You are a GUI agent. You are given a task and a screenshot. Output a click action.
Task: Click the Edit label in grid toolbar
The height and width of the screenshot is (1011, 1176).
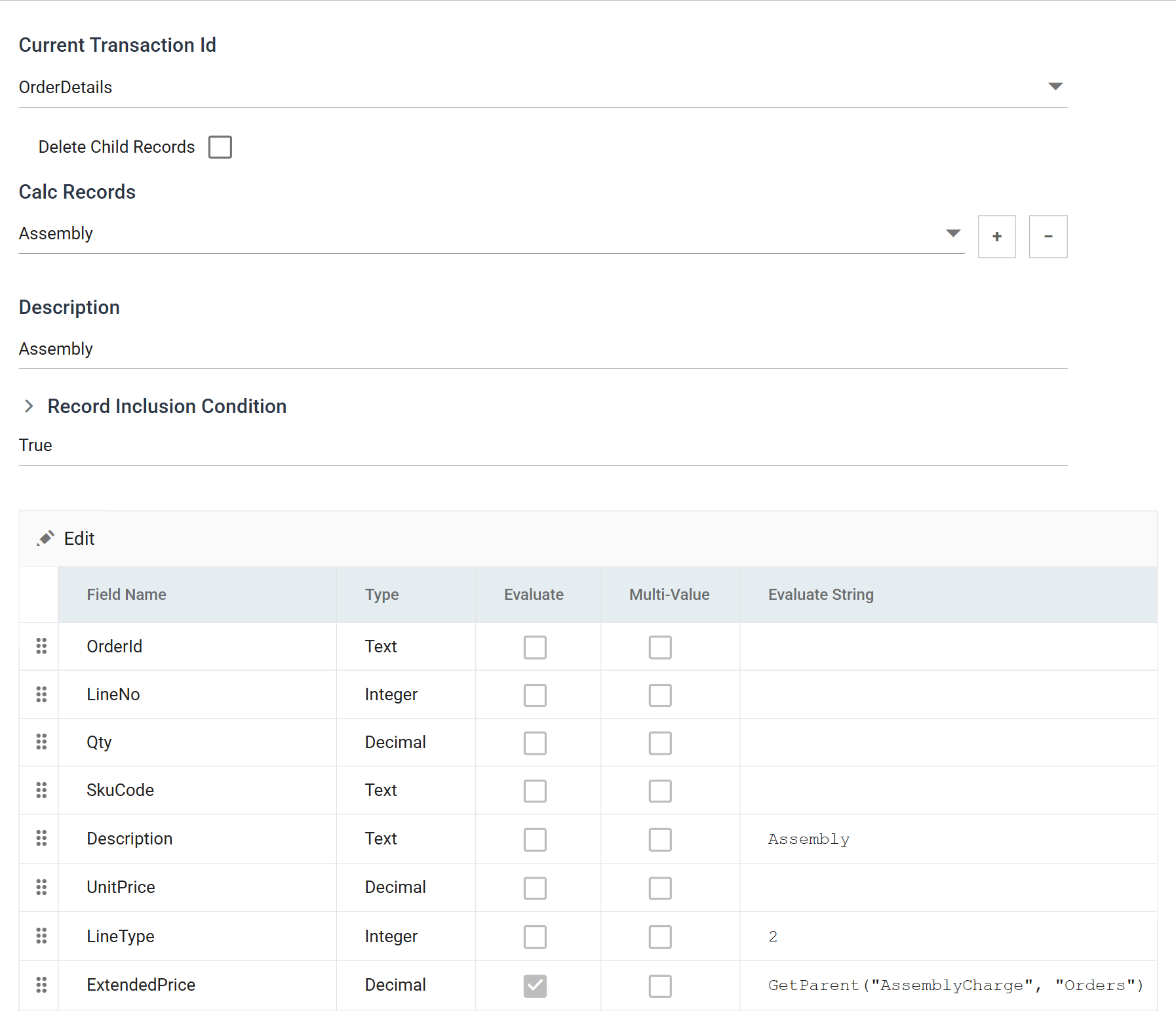(79, 538)
